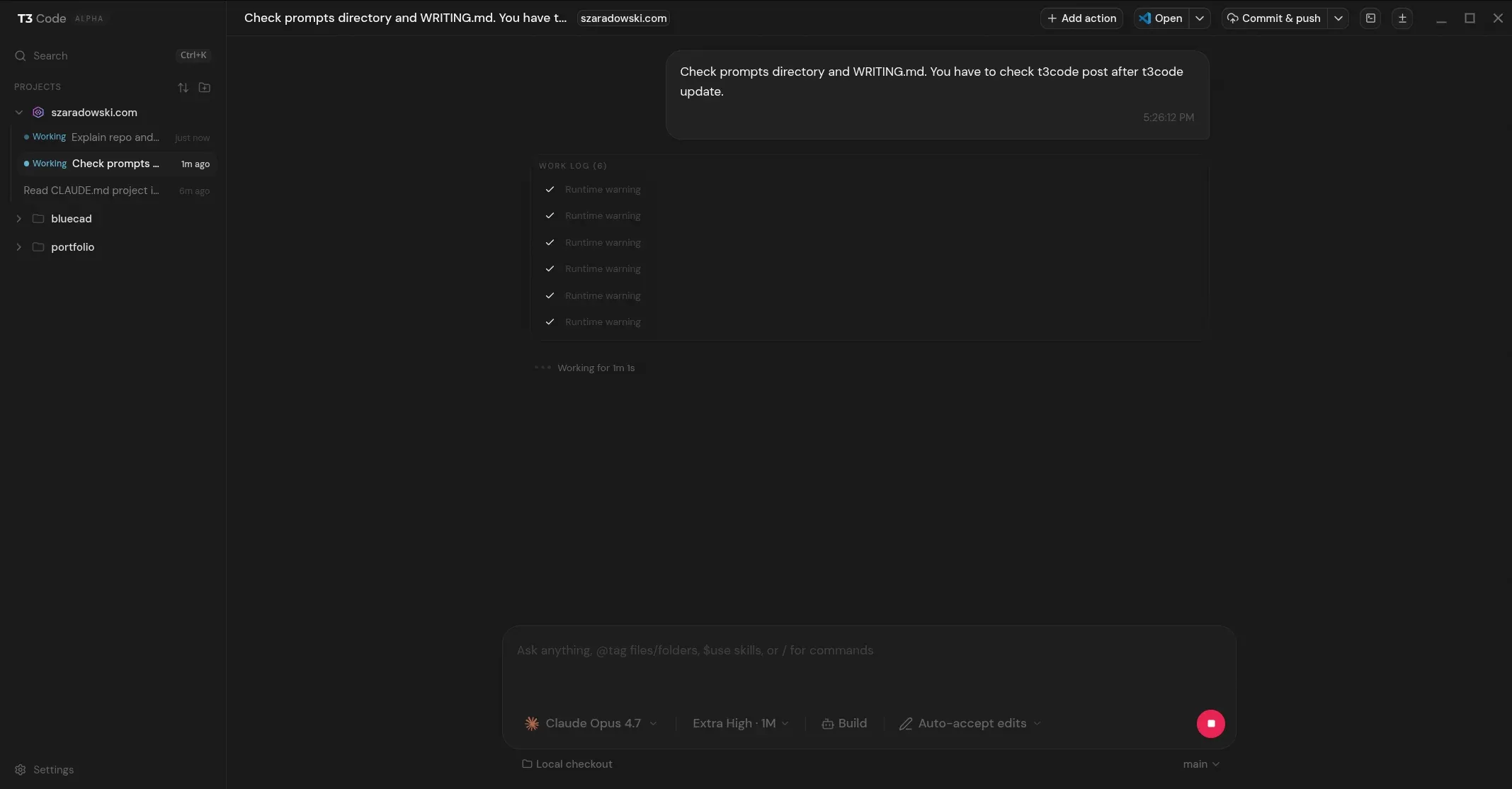Viewport: 1512px width, 789px height.
Task: Select the 'Read CLAUDE.md project i...' thread
Action: 117,191
